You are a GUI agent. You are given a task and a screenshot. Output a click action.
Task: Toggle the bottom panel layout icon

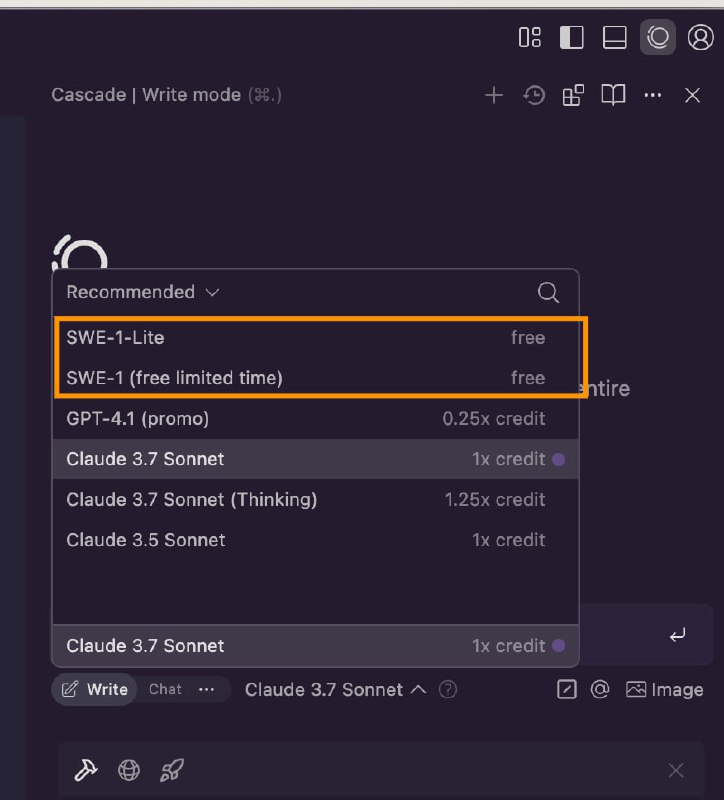pyautogui.click(x=614, y=37)
